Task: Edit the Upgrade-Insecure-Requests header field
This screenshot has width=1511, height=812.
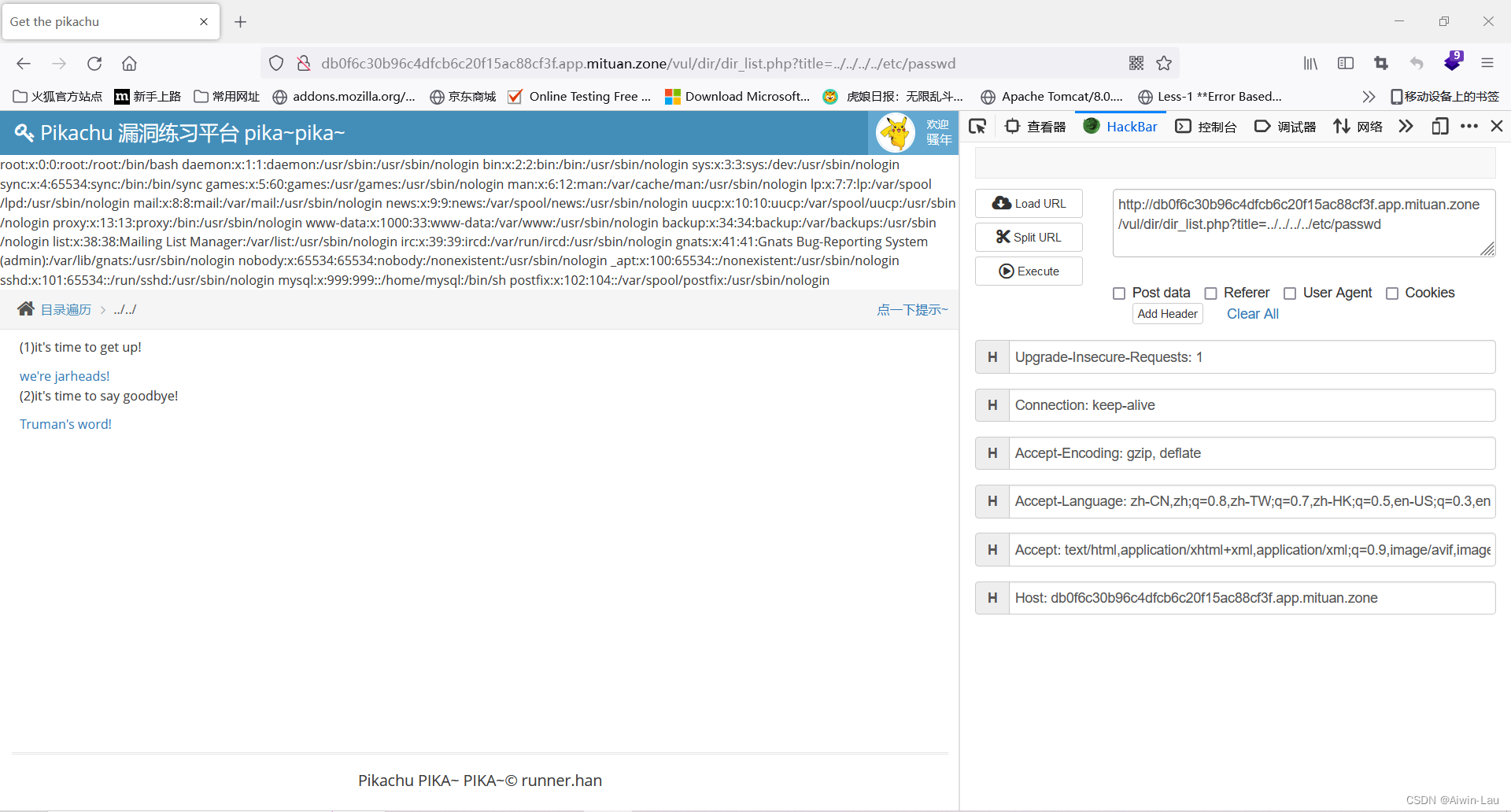Action: point(1252,357)
